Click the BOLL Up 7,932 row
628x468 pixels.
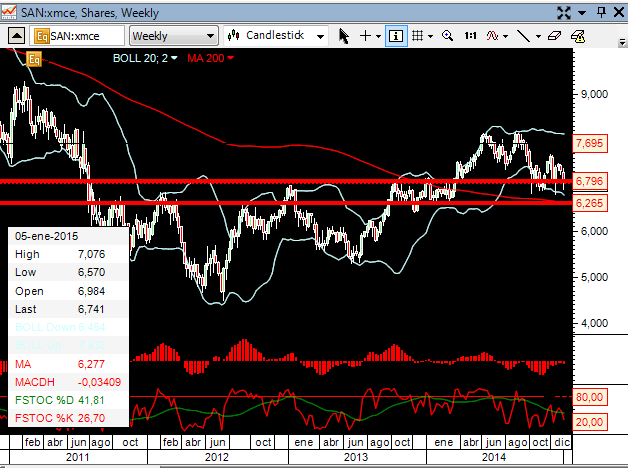tap(68, 345)
